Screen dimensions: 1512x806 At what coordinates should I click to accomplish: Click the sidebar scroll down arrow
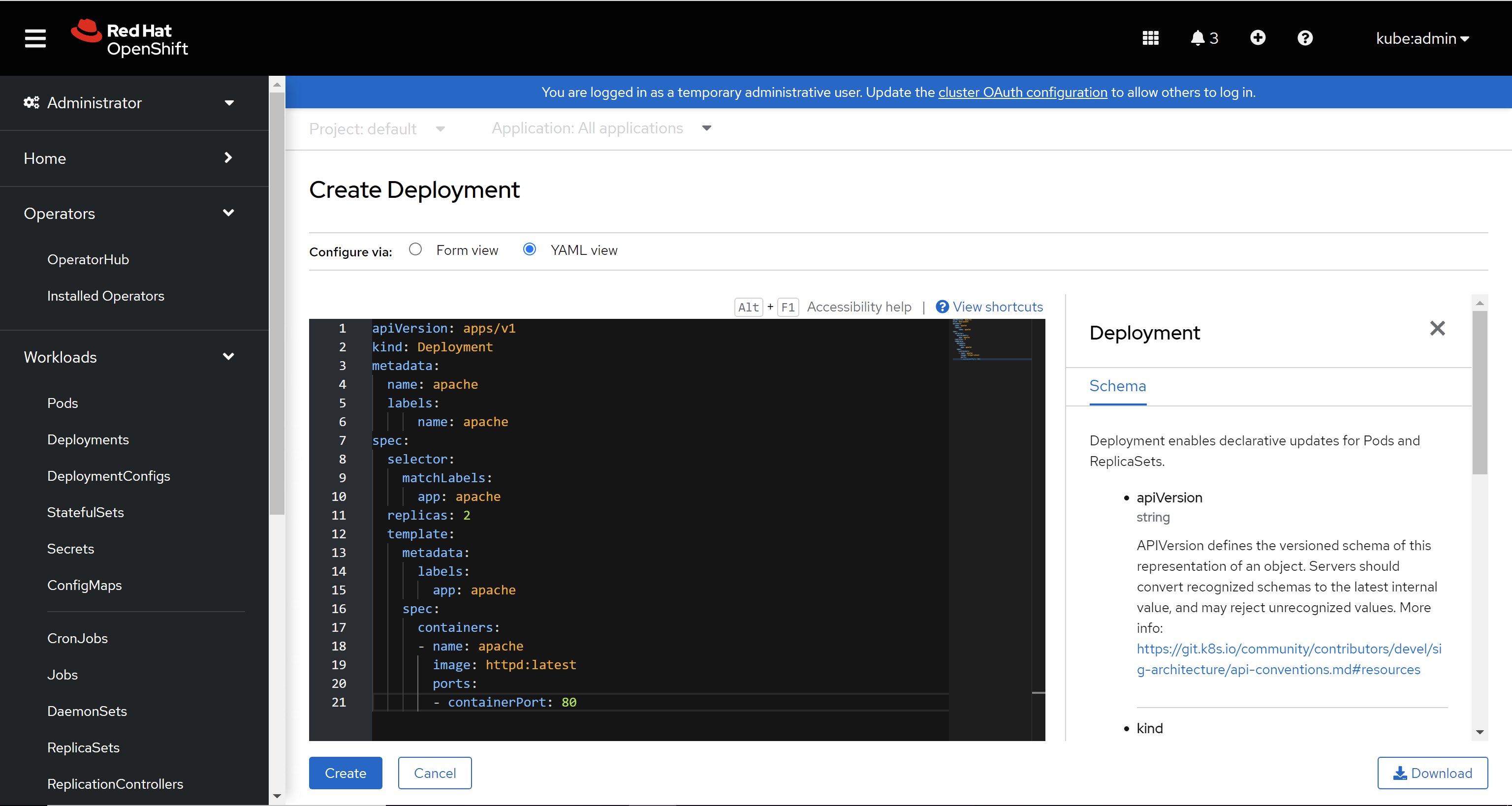click(x=277, y=796)
